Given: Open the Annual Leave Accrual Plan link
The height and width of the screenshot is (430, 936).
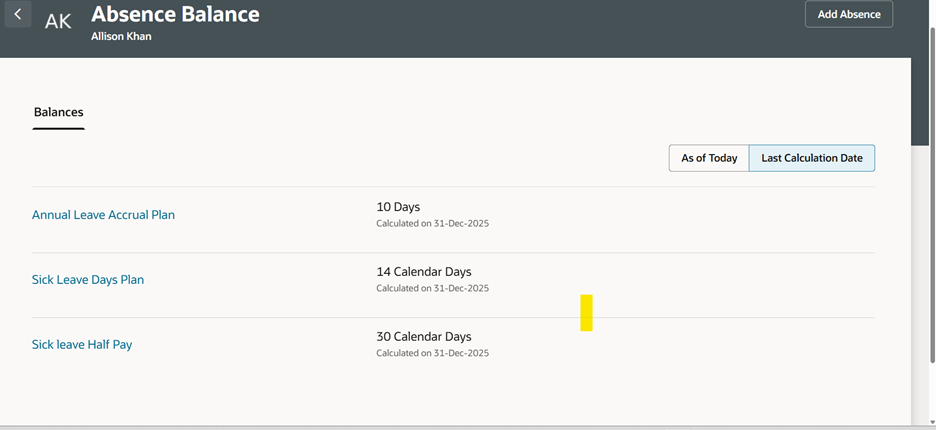Looking at the screenshot, I should (103, 215).
